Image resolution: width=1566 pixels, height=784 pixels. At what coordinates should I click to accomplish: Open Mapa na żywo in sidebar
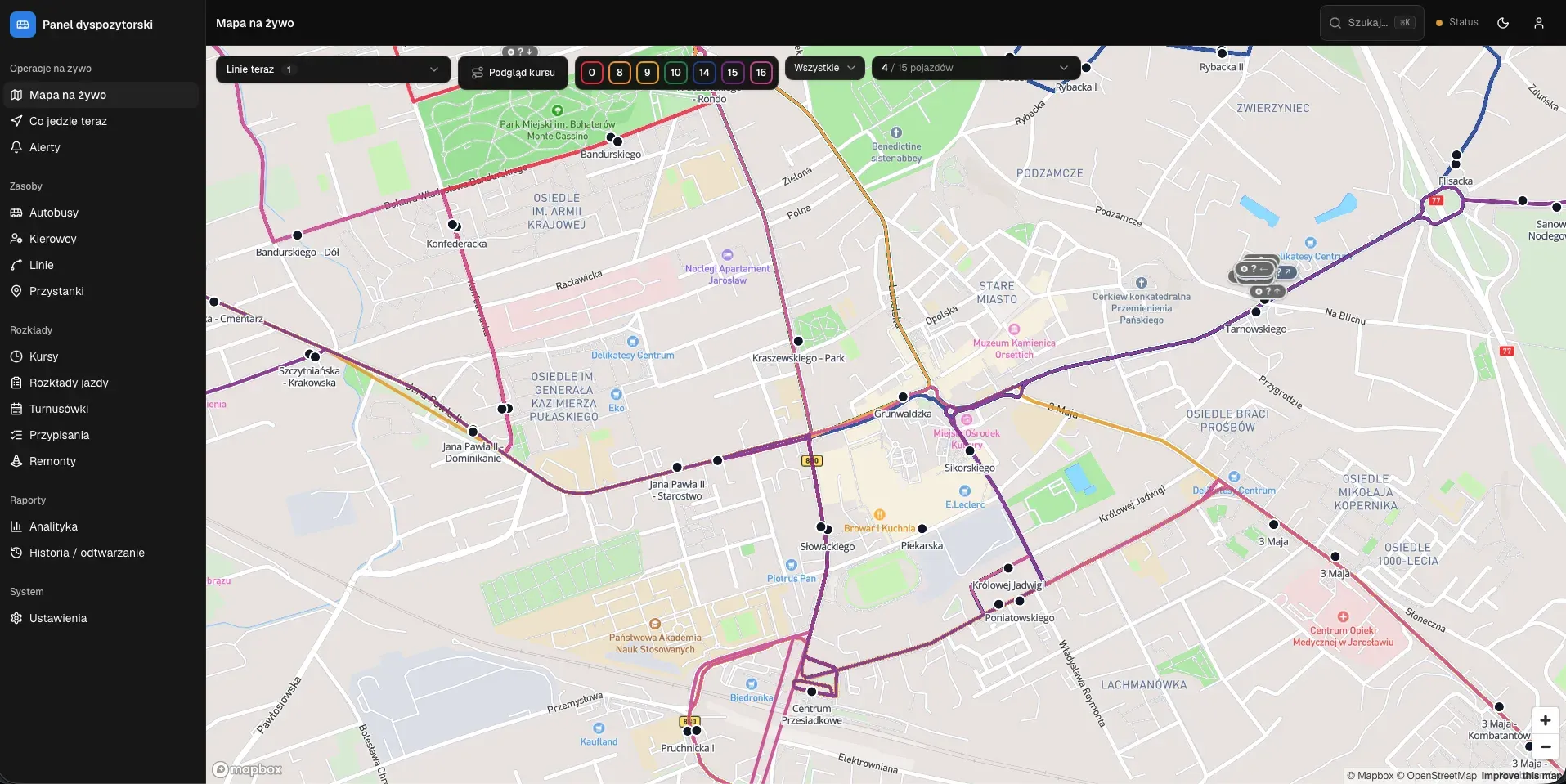point(100,95)
